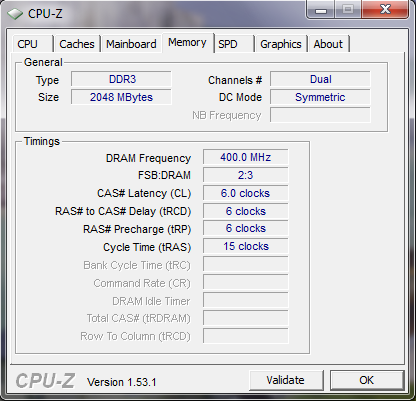
Task: Click the Validate button
Action: 286,380
